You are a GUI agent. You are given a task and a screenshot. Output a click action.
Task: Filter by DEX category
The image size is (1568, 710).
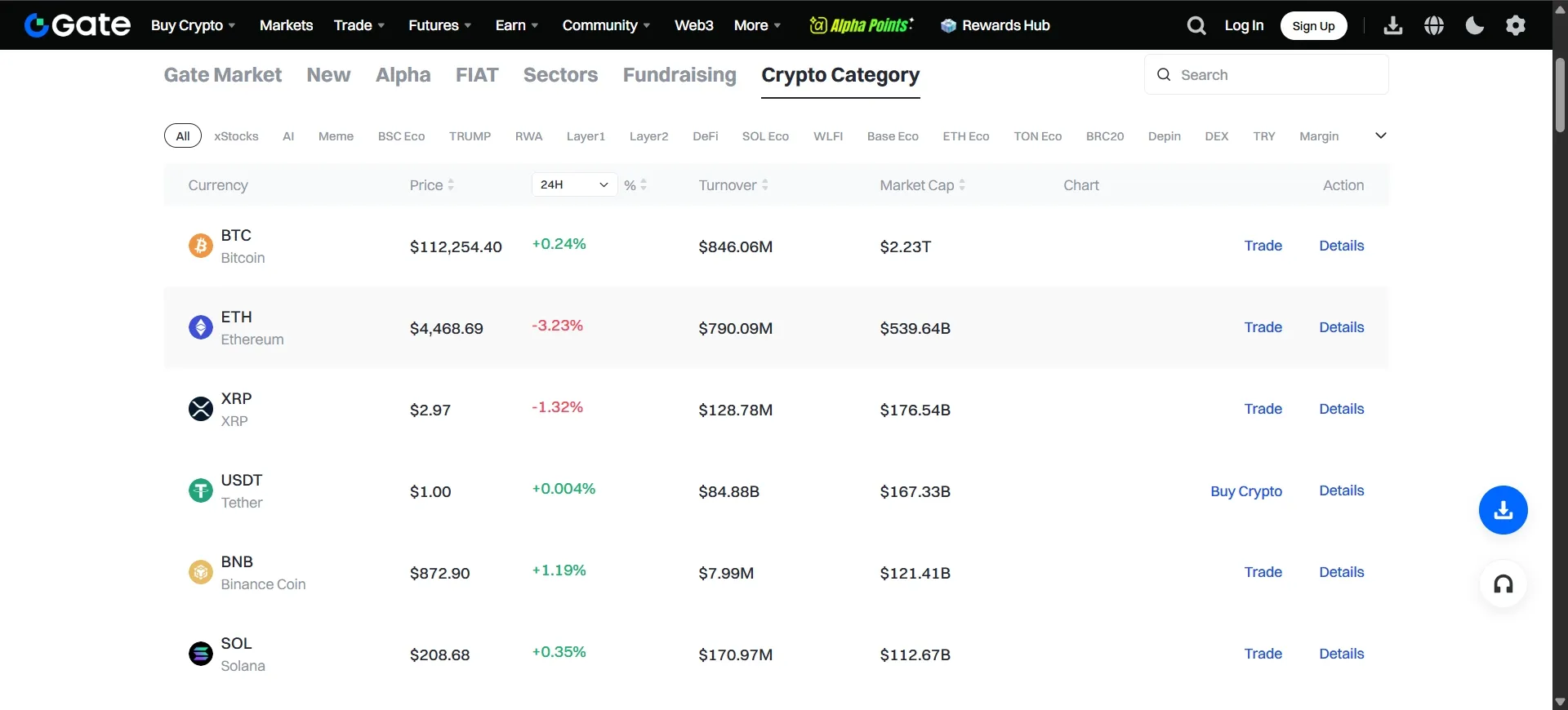pyautogui.click(x=1216, y=136)
